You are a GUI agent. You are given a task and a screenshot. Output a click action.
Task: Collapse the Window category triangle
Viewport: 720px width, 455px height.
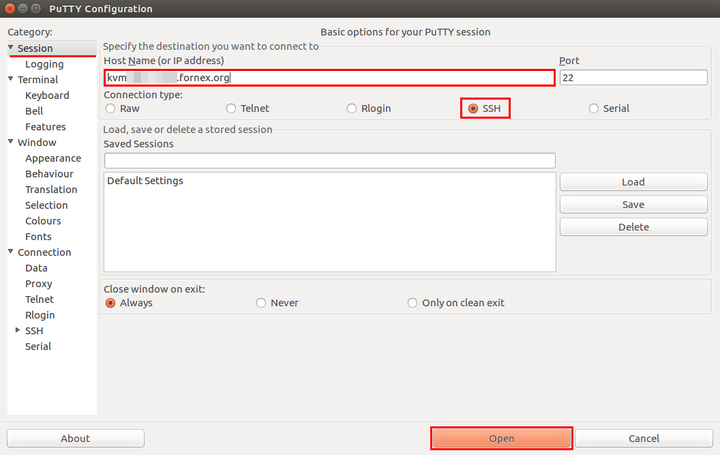[x=11, y=141]
